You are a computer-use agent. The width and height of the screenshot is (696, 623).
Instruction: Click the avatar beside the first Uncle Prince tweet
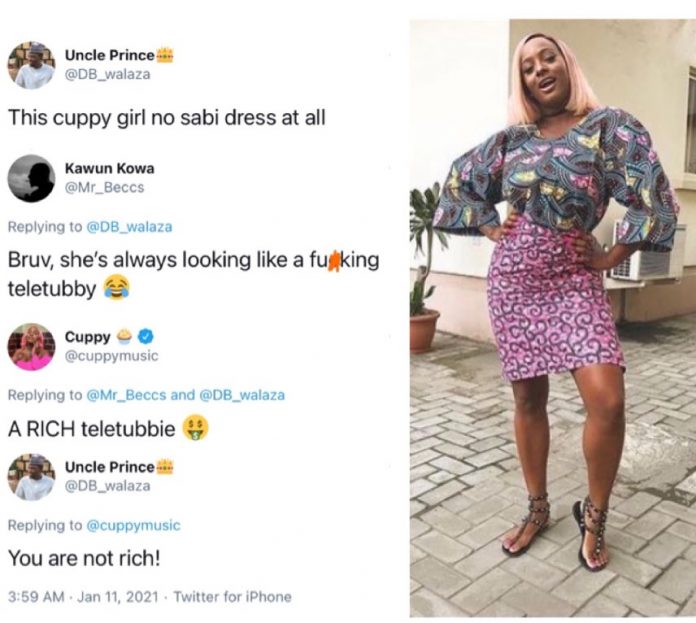[x=32, y=65]
